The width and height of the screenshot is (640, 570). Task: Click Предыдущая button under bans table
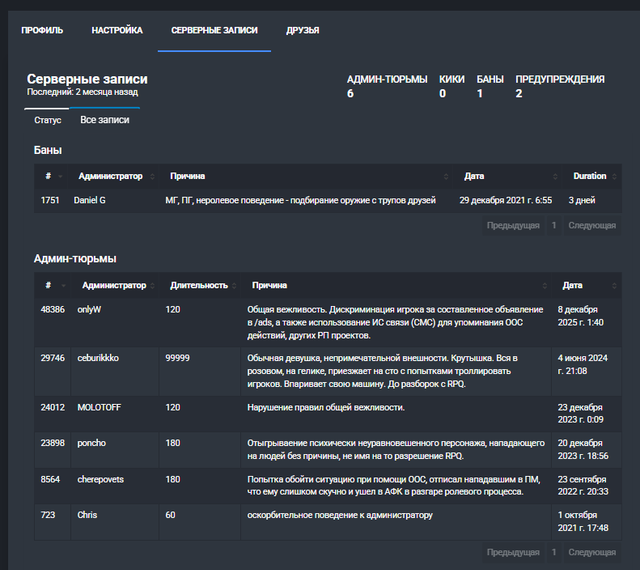(x=513, y=225)
